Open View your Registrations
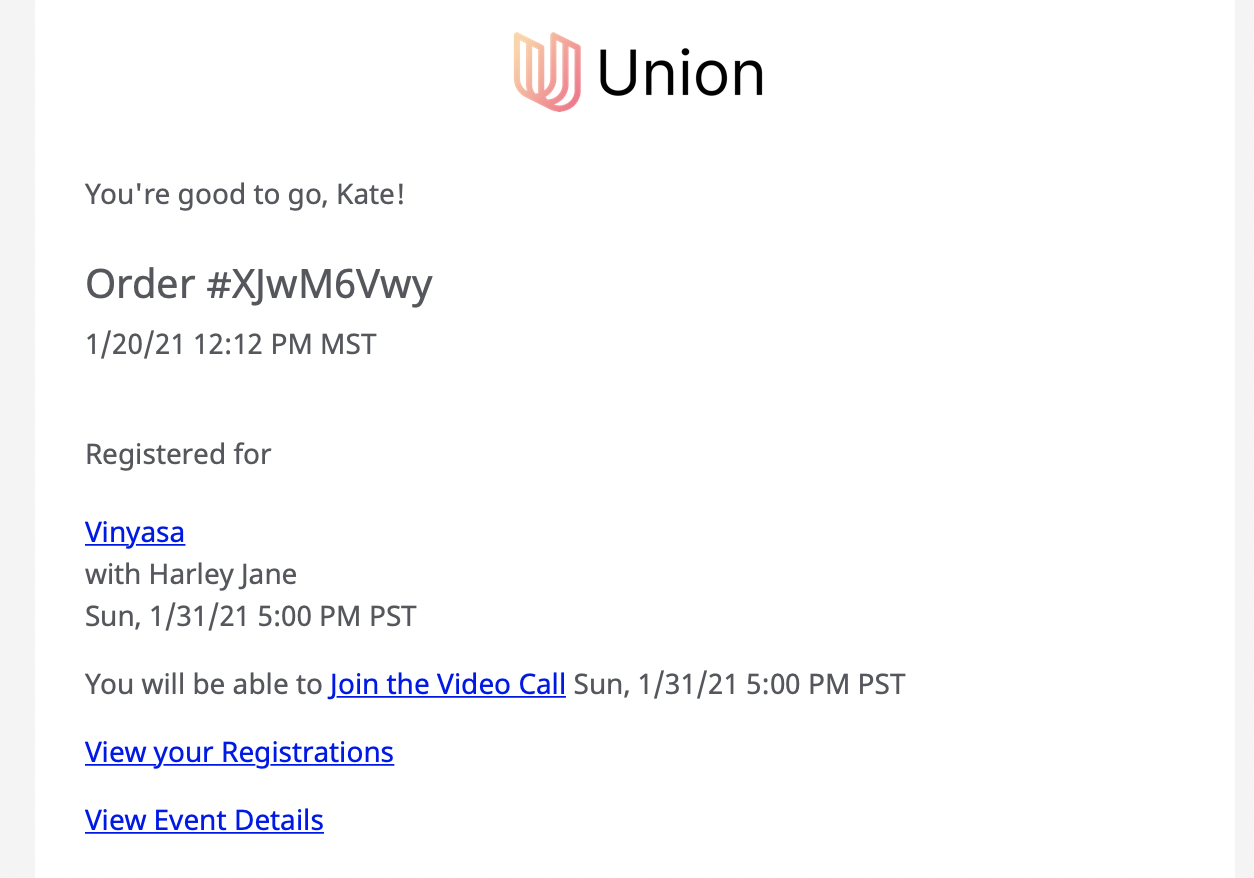 coord(240,752)
